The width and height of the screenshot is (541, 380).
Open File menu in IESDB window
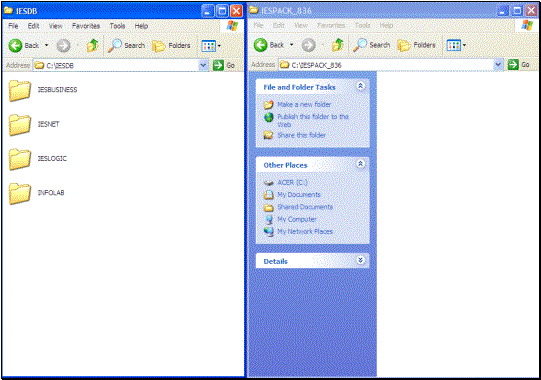coord(13,26)
